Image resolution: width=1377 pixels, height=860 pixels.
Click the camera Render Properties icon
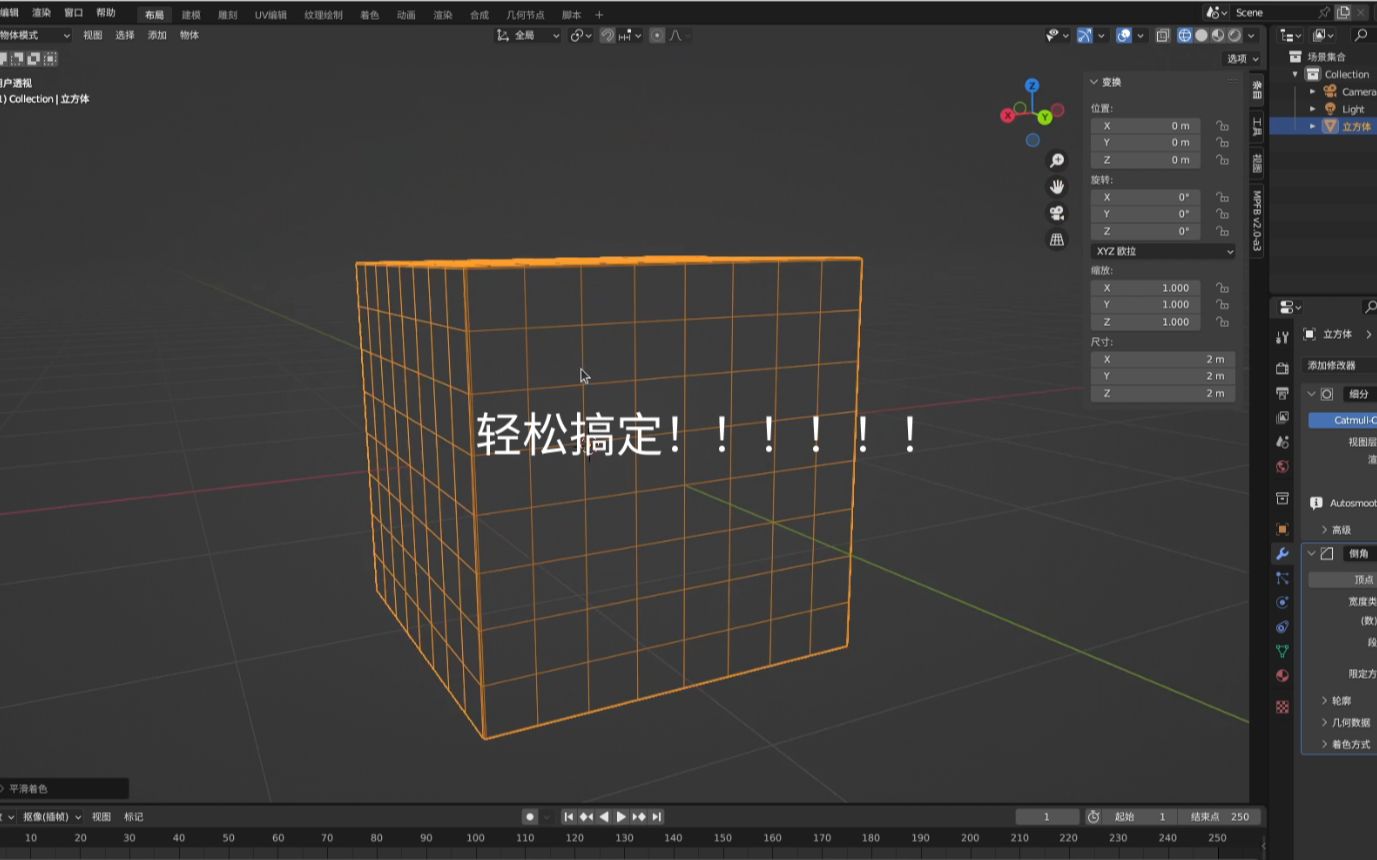point(1282,367)
